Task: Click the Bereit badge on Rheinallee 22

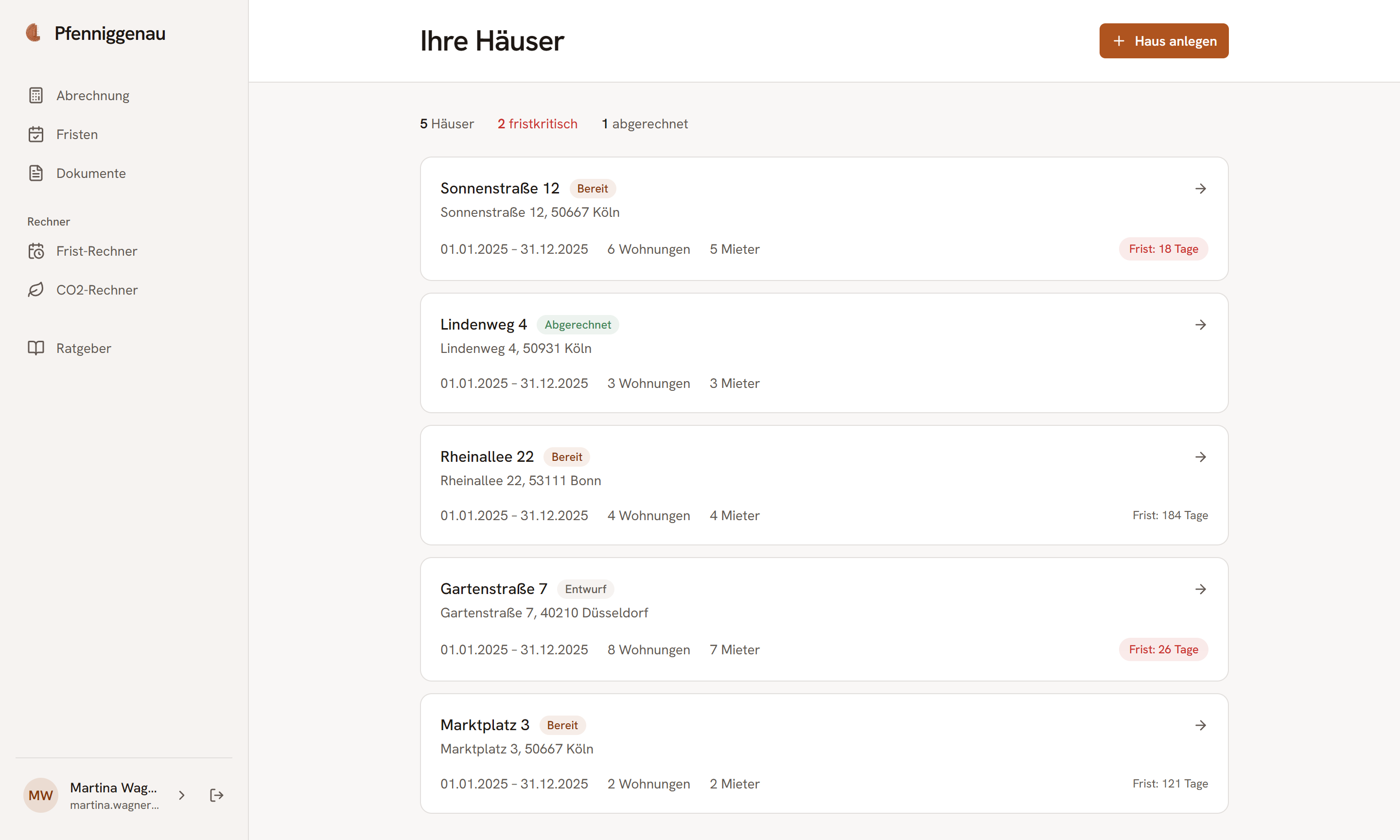Action: click(566, 457)
